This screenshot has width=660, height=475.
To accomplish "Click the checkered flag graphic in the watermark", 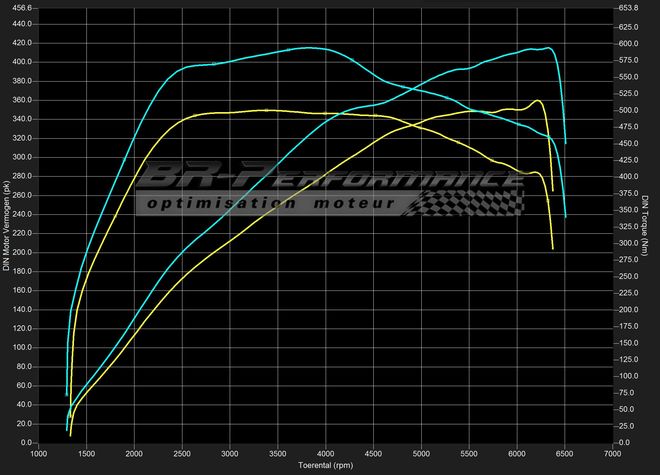I will click(x=470, y=202).
